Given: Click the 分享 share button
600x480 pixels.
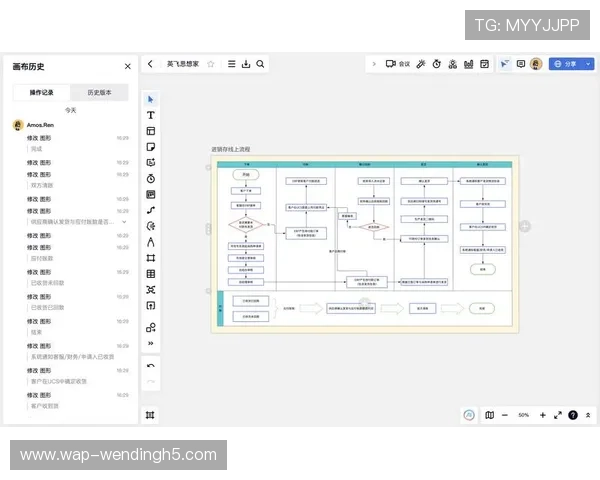Looking at the screenshot, I should (566, 64).
